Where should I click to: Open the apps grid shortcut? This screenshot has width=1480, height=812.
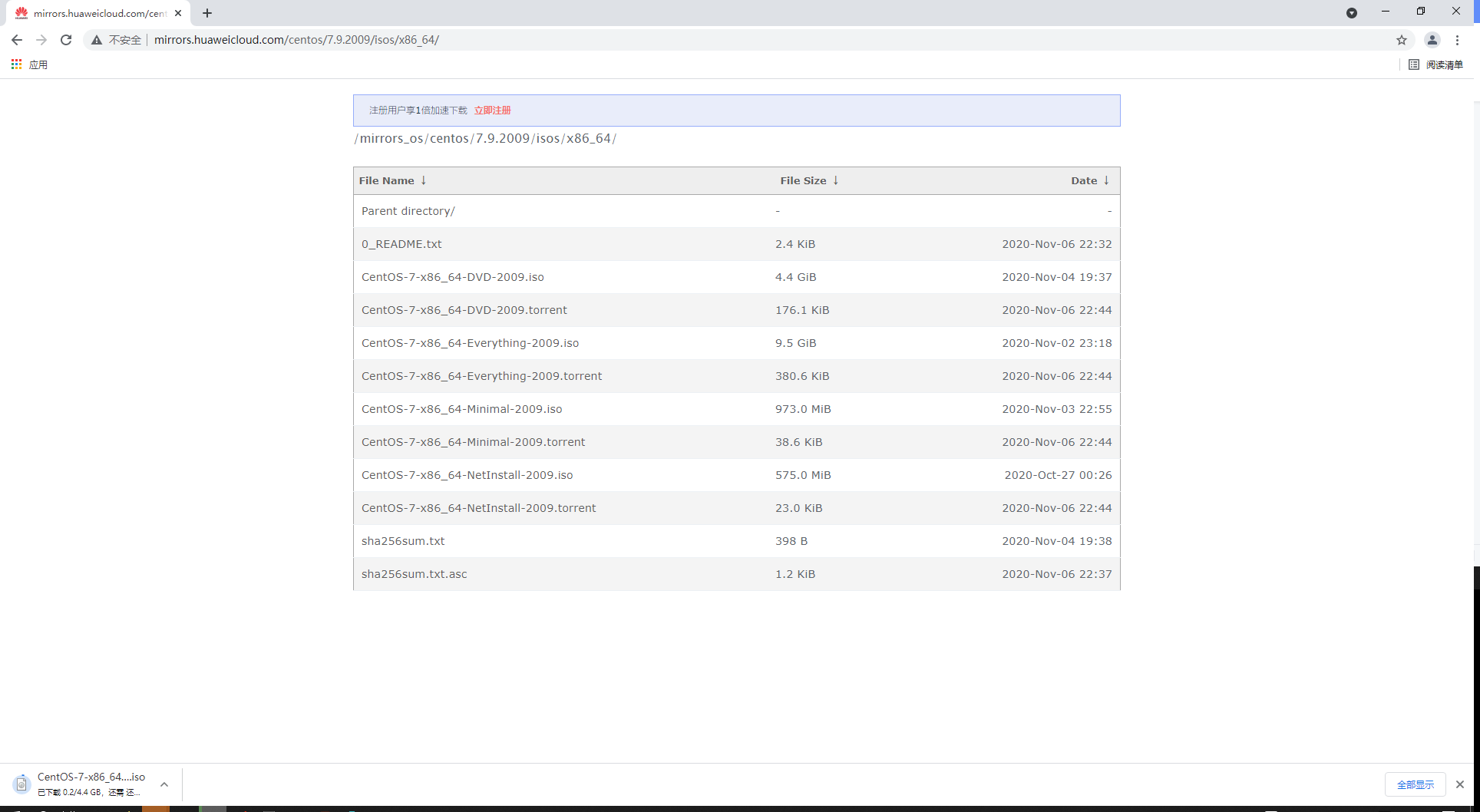click(x=16, y=64)
